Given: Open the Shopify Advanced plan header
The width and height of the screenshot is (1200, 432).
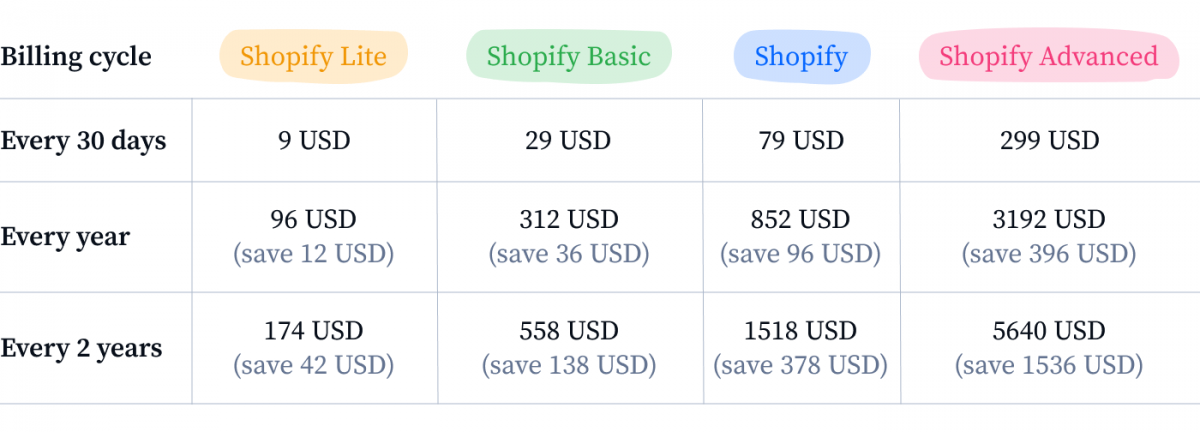Looking at the screenshot, I should tap(1049, 56).
